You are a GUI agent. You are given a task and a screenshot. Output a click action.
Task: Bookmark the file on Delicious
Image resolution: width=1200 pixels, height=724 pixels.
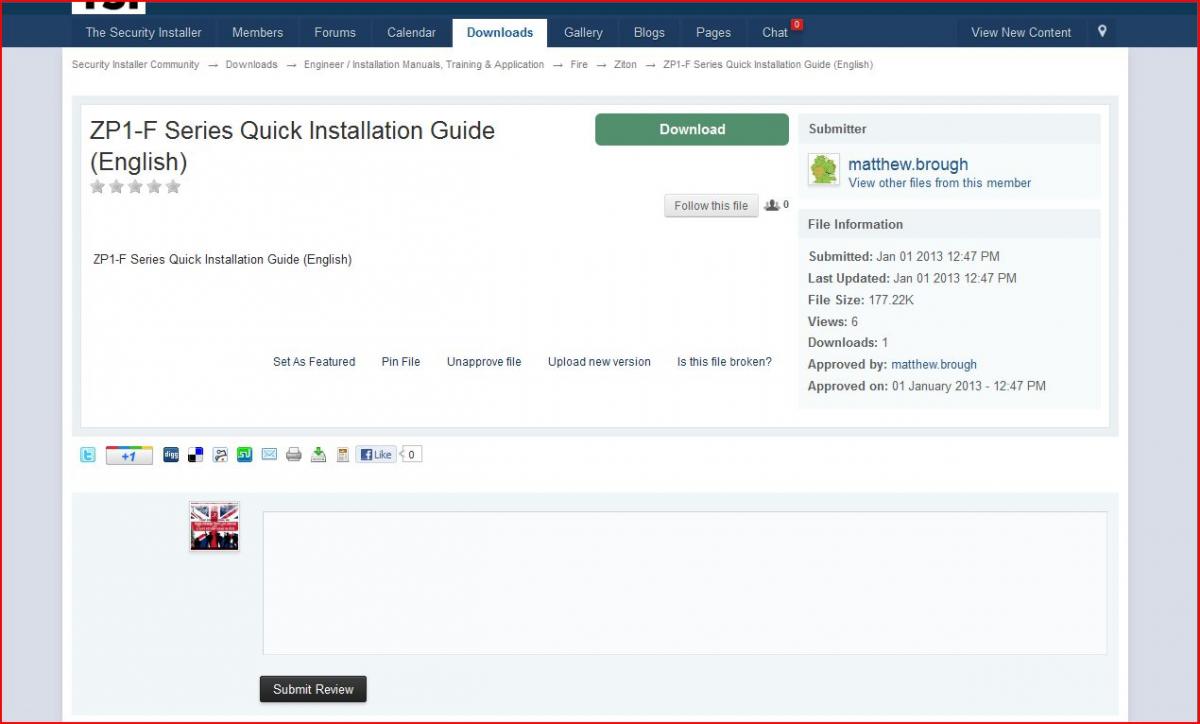[x=196, y=455]
